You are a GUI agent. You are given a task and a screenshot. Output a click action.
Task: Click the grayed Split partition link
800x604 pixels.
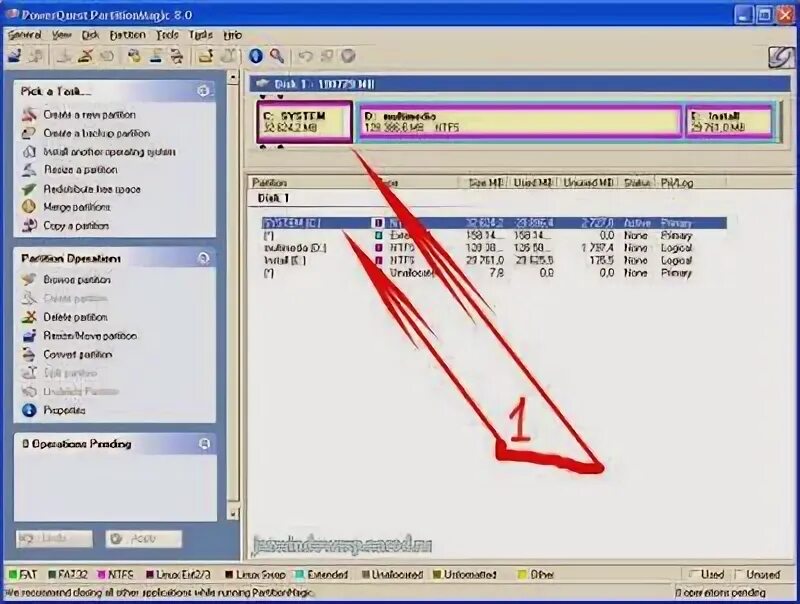tap(70, 373)
